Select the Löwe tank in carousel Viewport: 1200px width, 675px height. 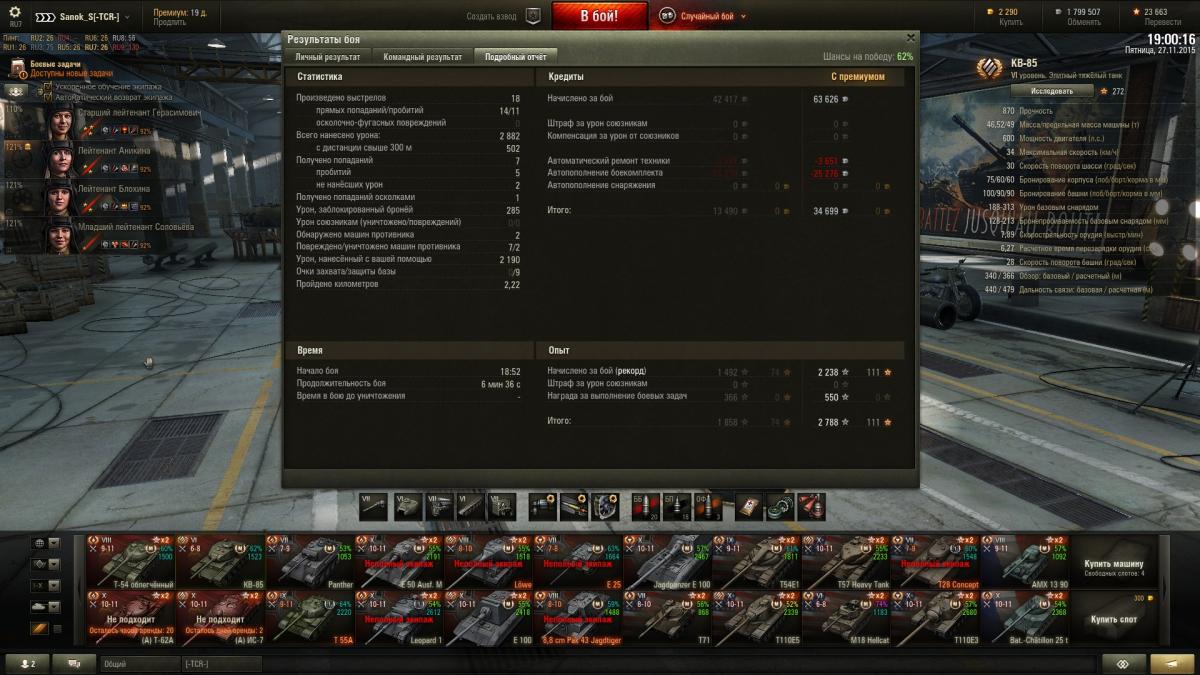(489, 562)
